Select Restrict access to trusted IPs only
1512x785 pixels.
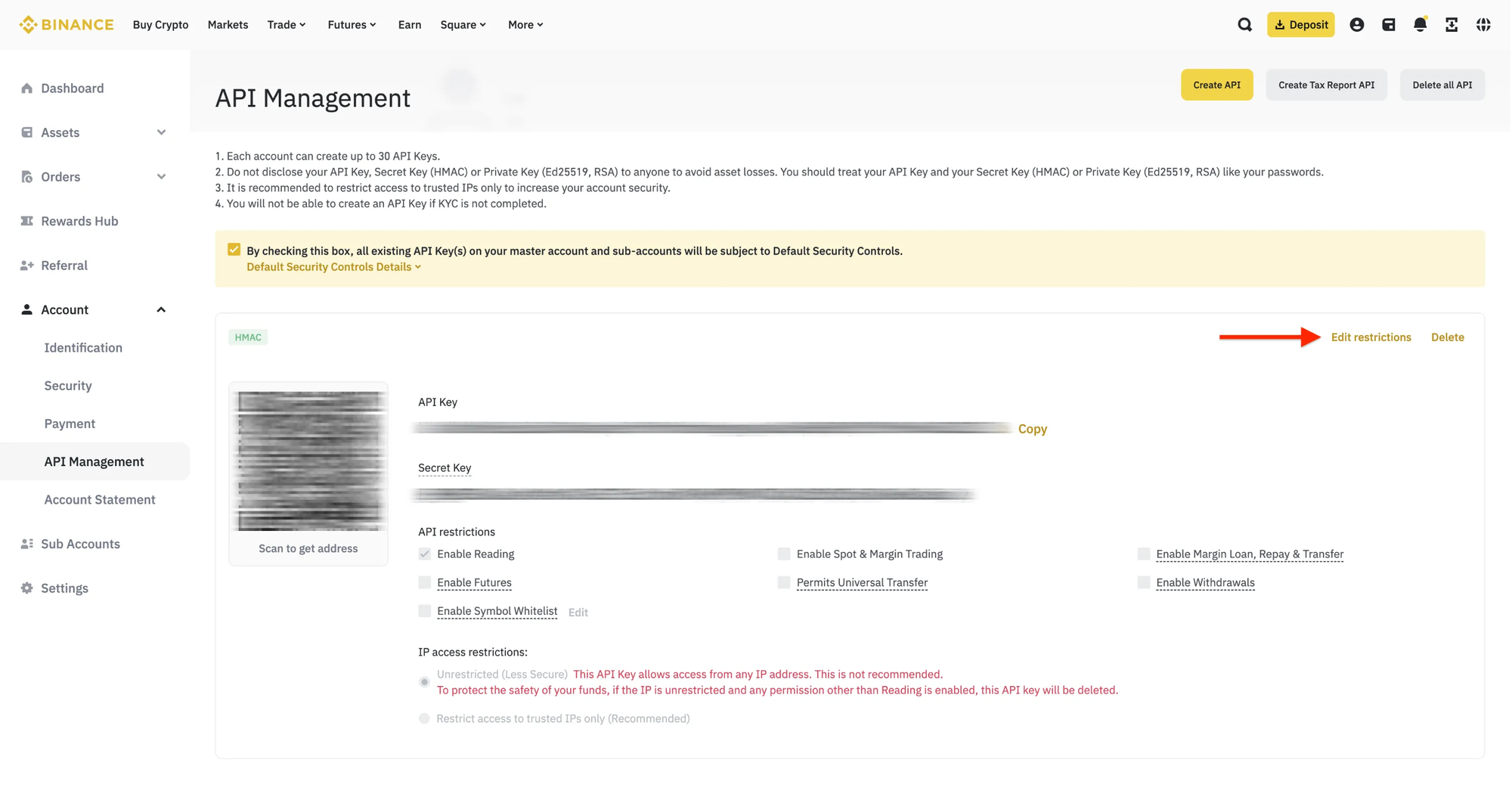tap(425, 718)
